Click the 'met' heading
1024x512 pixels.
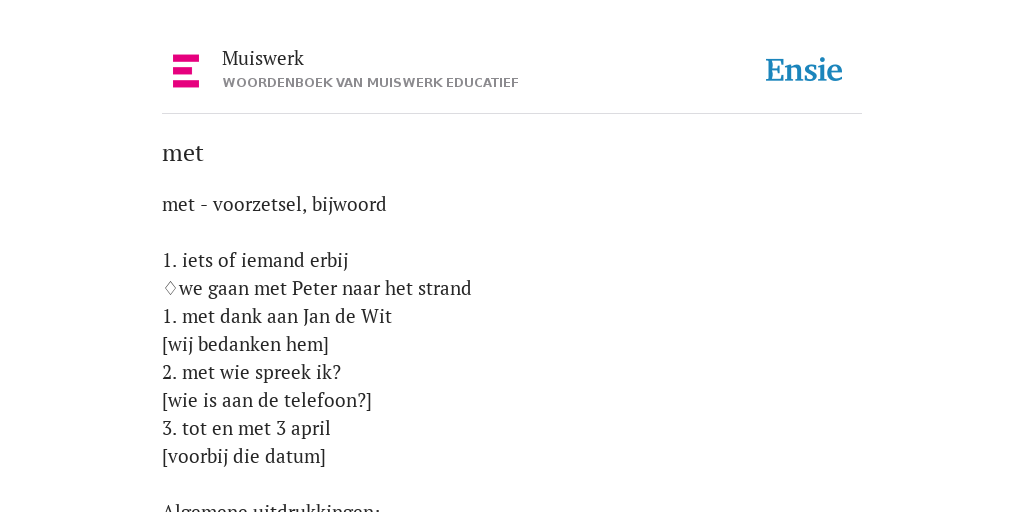tap(183, 153)
